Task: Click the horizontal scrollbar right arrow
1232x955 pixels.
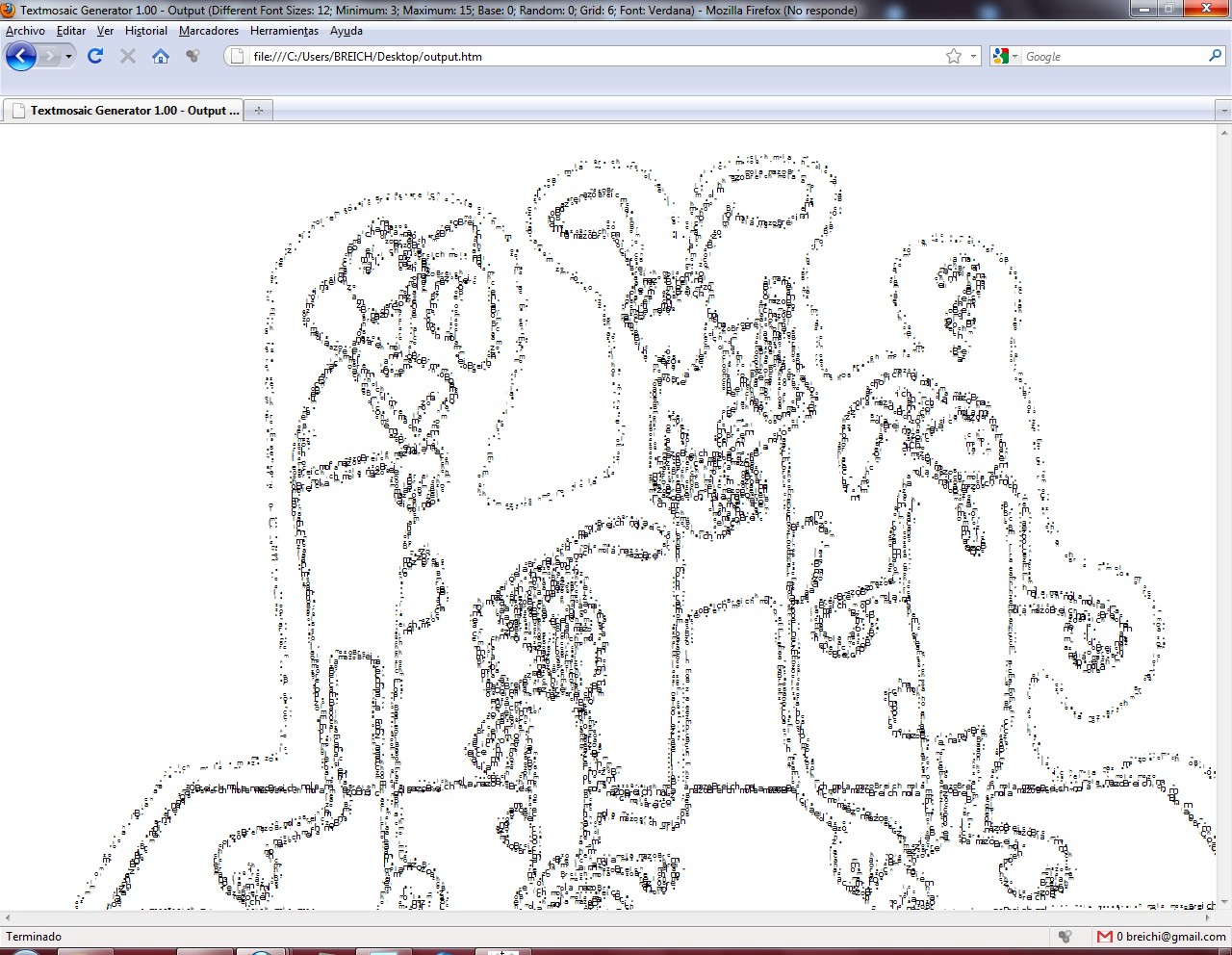Action: point(1208,918)
